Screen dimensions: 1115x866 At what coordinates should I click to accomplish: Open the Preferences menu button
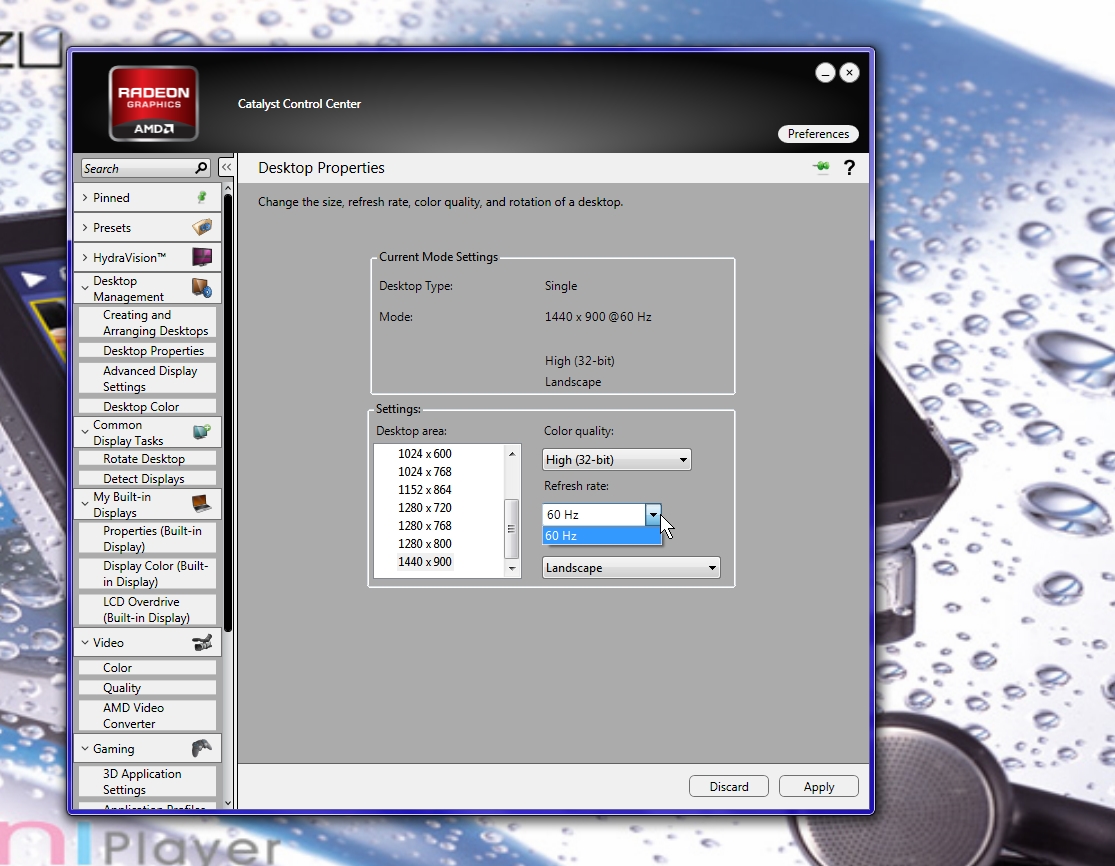point(817,134)
